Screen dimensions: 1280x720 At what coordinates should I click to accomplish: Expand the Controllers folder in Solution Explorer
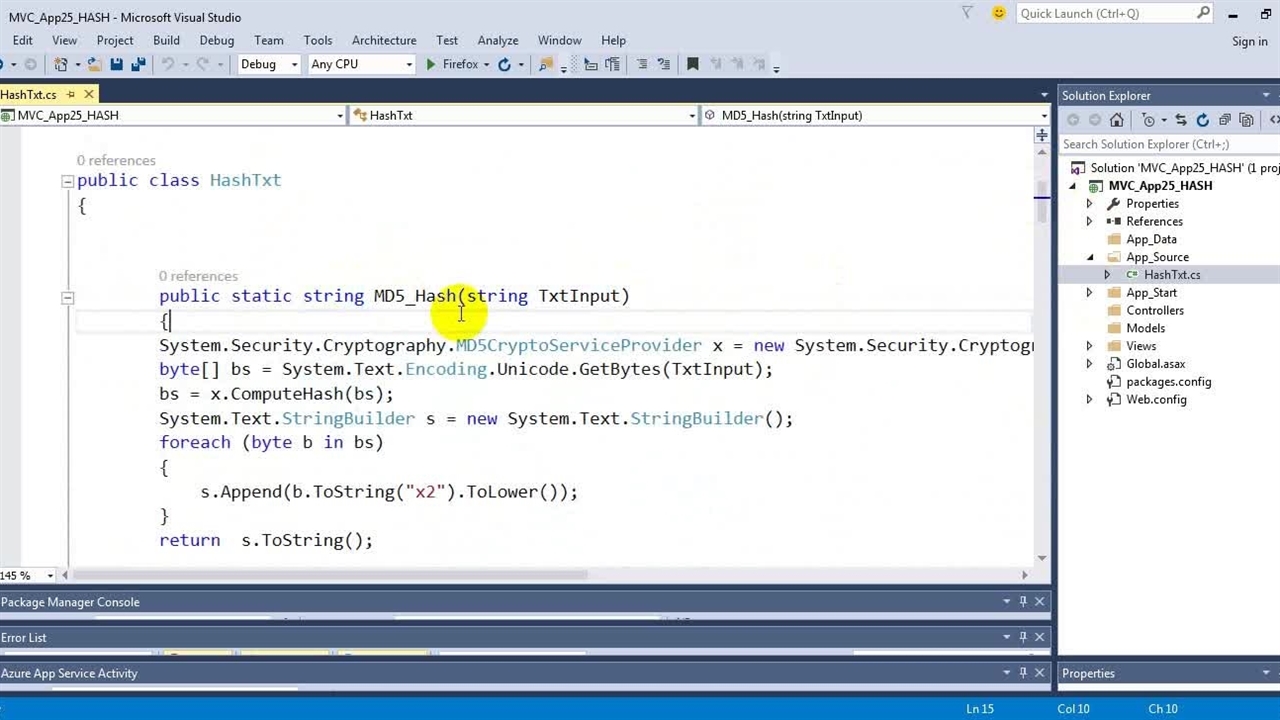coord(1089,311)
